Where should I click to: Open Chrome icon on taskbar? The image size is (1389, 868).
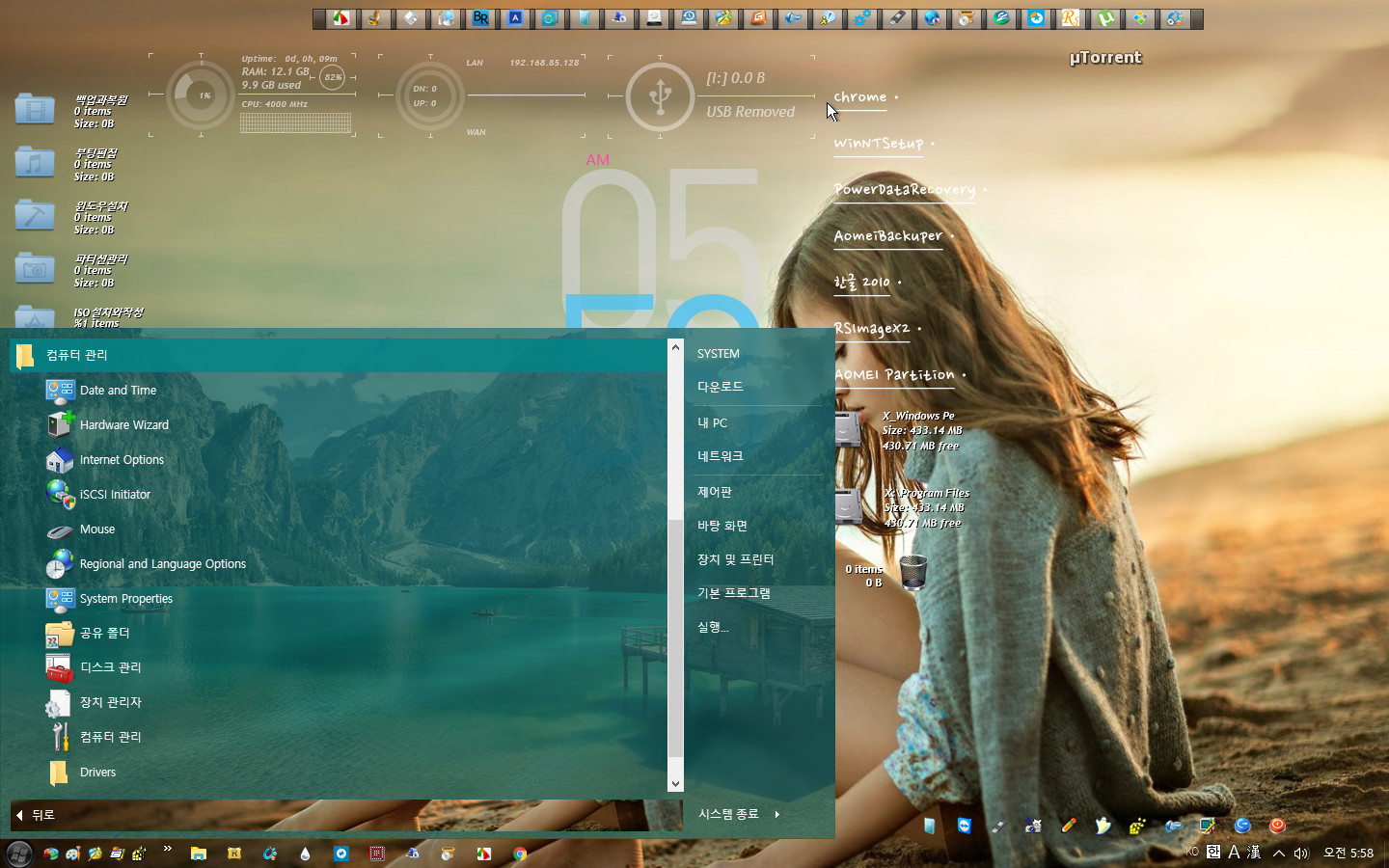520,854
